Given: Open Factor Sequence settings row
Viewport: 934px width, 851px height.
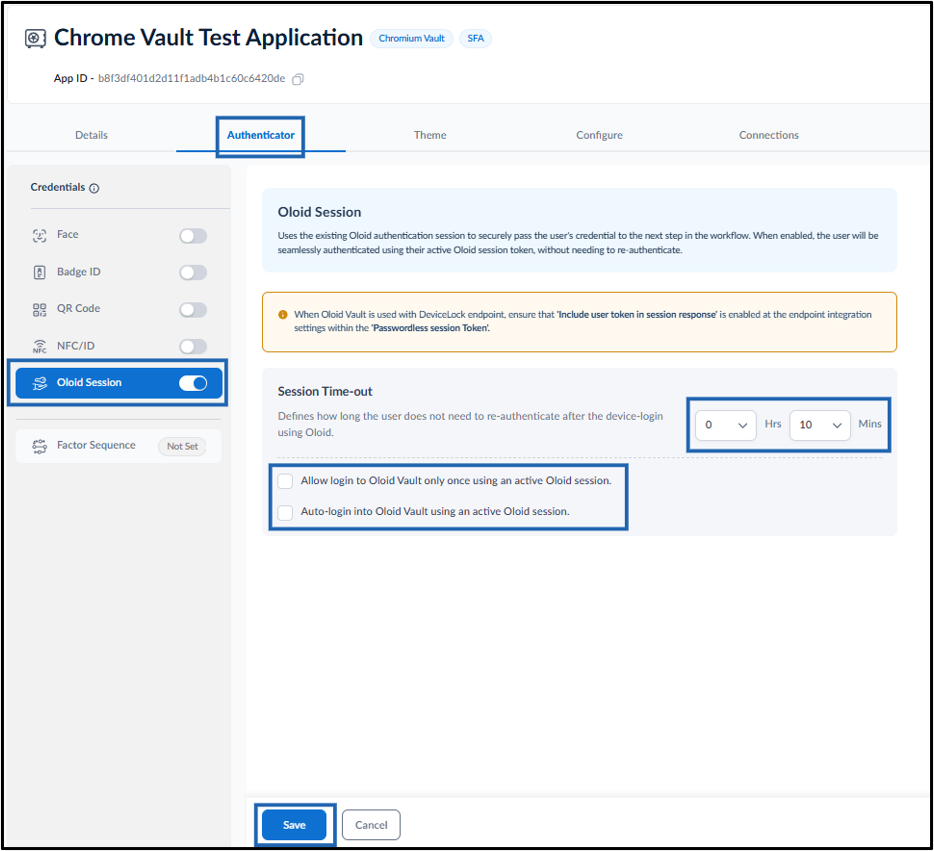Looking at the screenshot, I should [119, 446].
